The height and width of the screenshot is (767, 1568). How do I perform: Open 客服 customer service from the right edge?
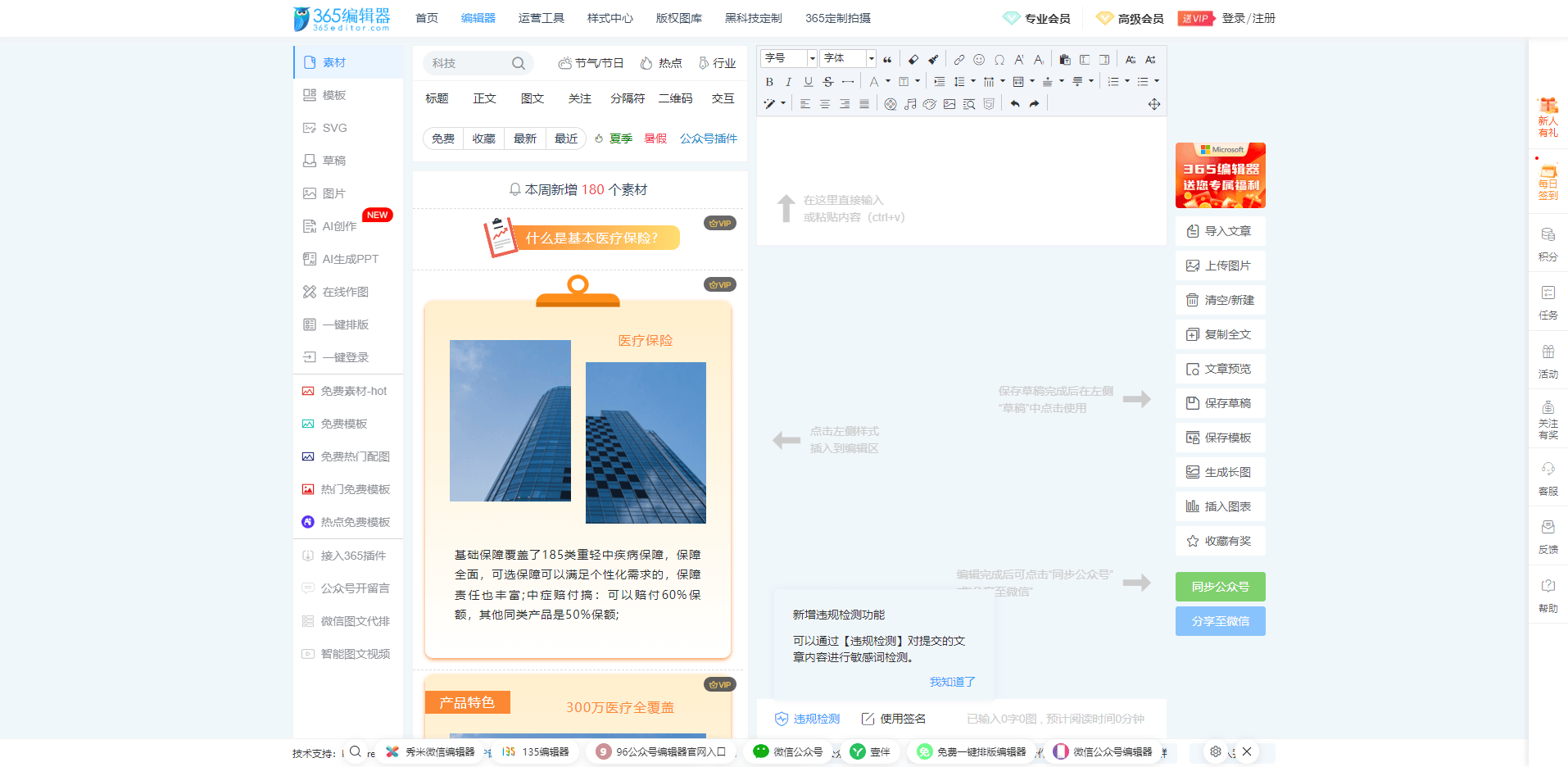[1548, 478]
